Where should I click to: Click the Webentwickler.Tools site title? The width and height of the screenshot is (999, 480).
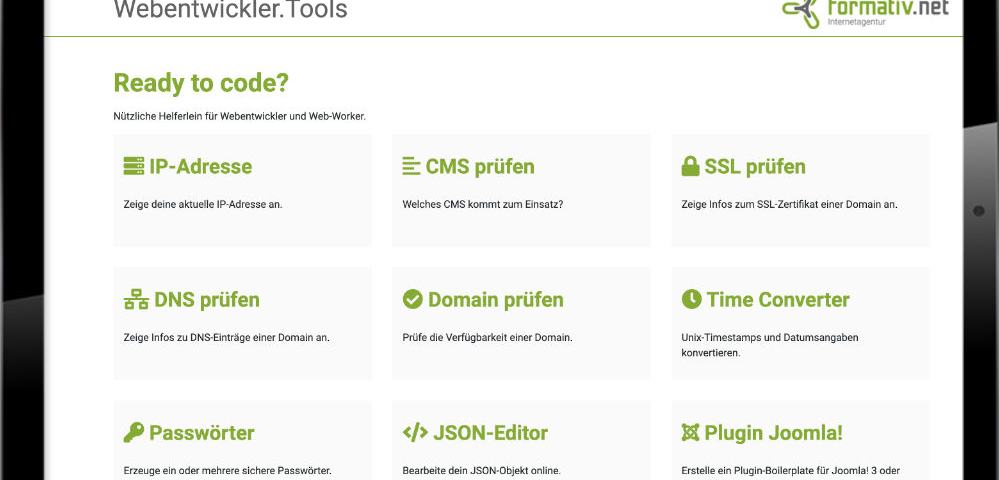pyautogui.click(x=231, y=11)
